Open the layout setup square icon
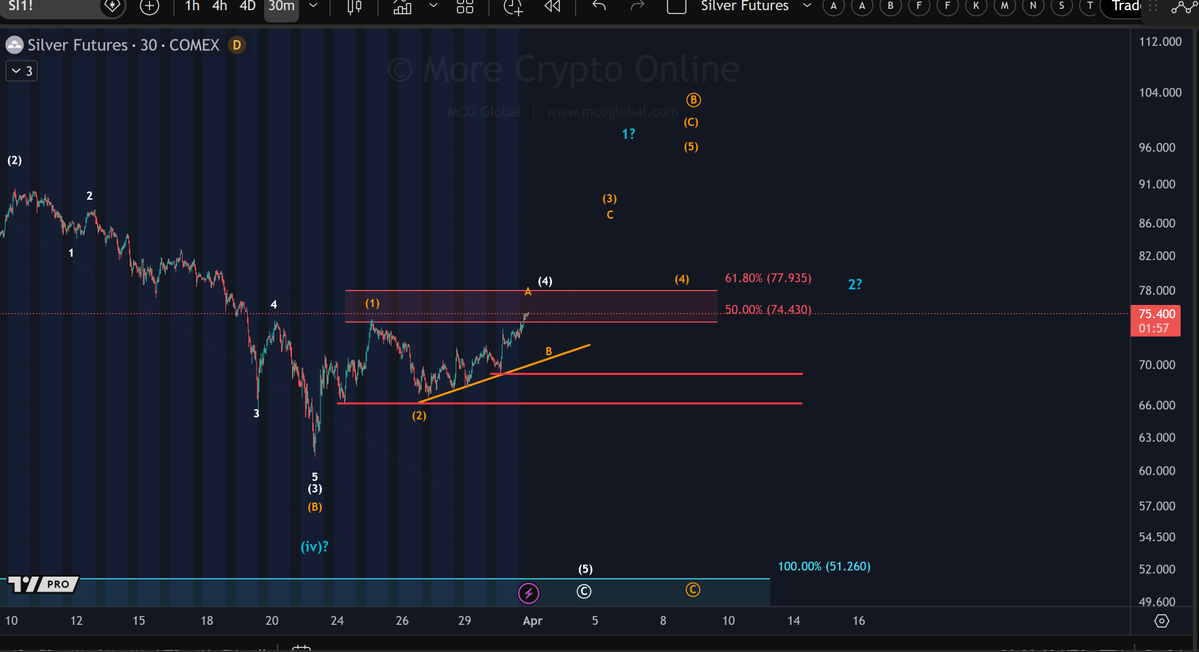1199x652 pixels. 676,6
